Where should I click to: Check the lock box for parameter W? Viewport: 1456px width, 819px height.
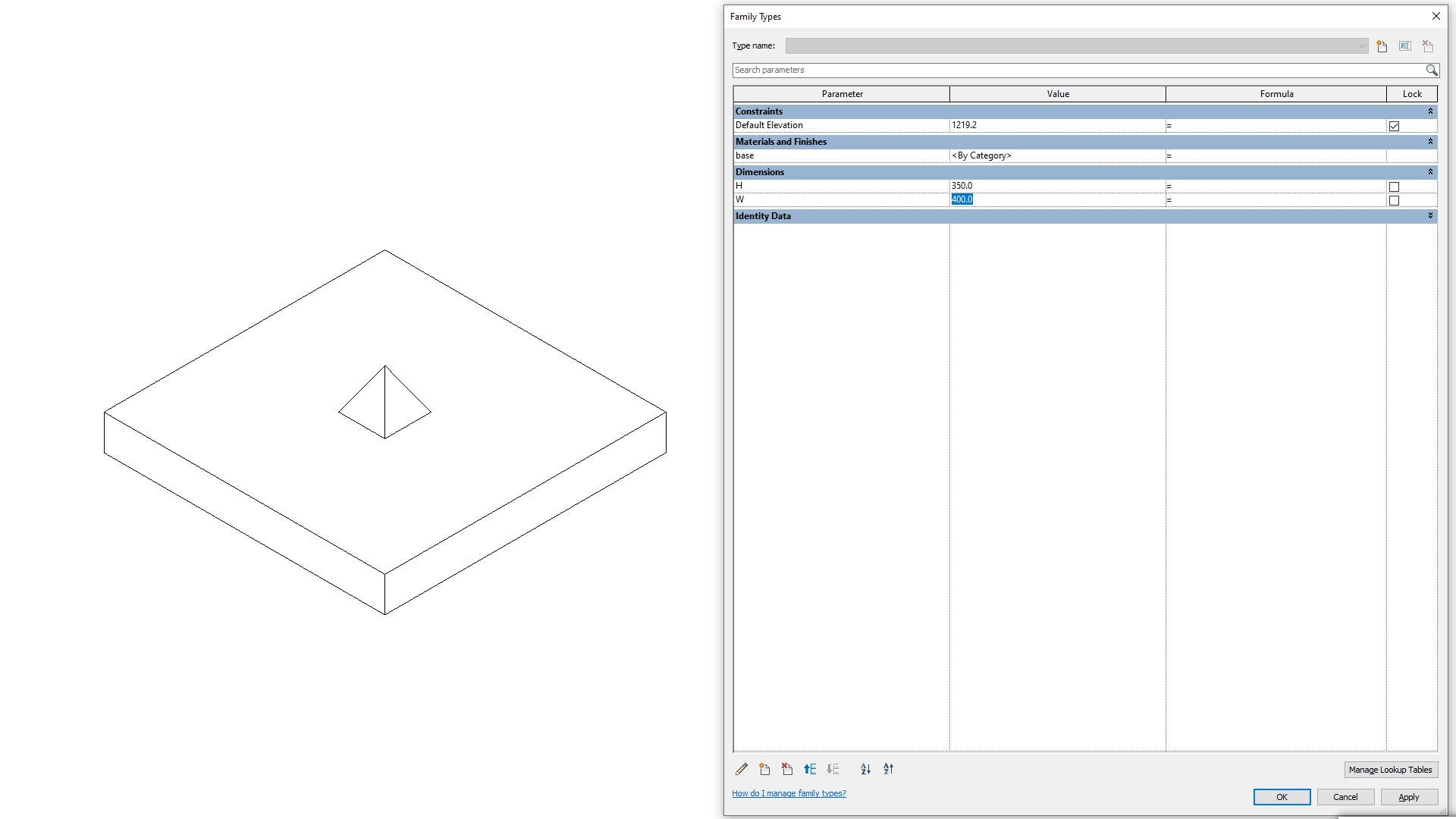[1394, 200]
